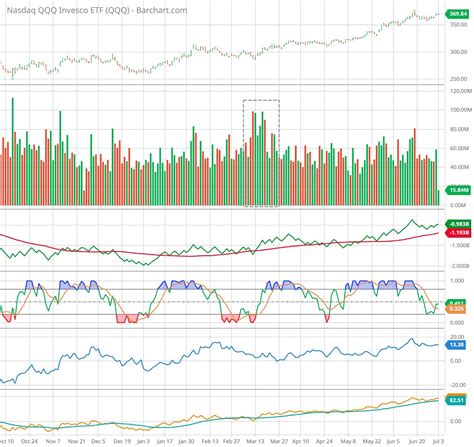Viewport: 474px width, 447px height.
Task: Select the red -1.193B indicator badge
Action: pyautogui.click(x=458, y=232)
